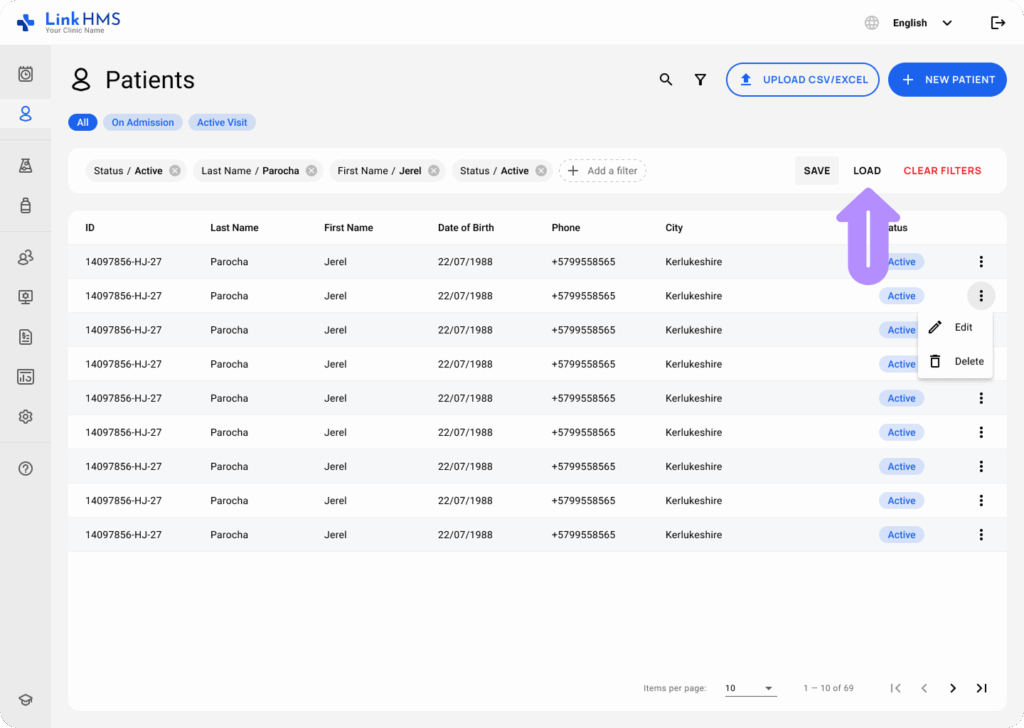
Task: Open the laboratory section via the flask icon
Action: pyautogui.click(x=25, y=165)
